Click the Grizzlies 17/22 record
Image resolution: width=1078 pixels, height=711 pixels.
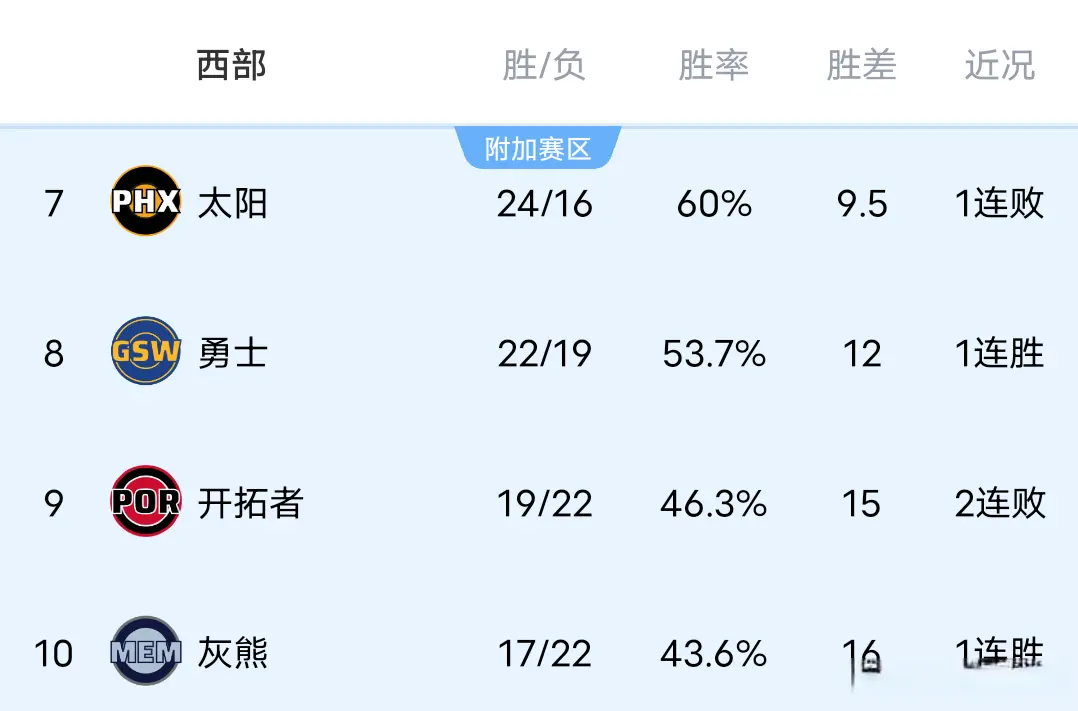tap(544, 654)
